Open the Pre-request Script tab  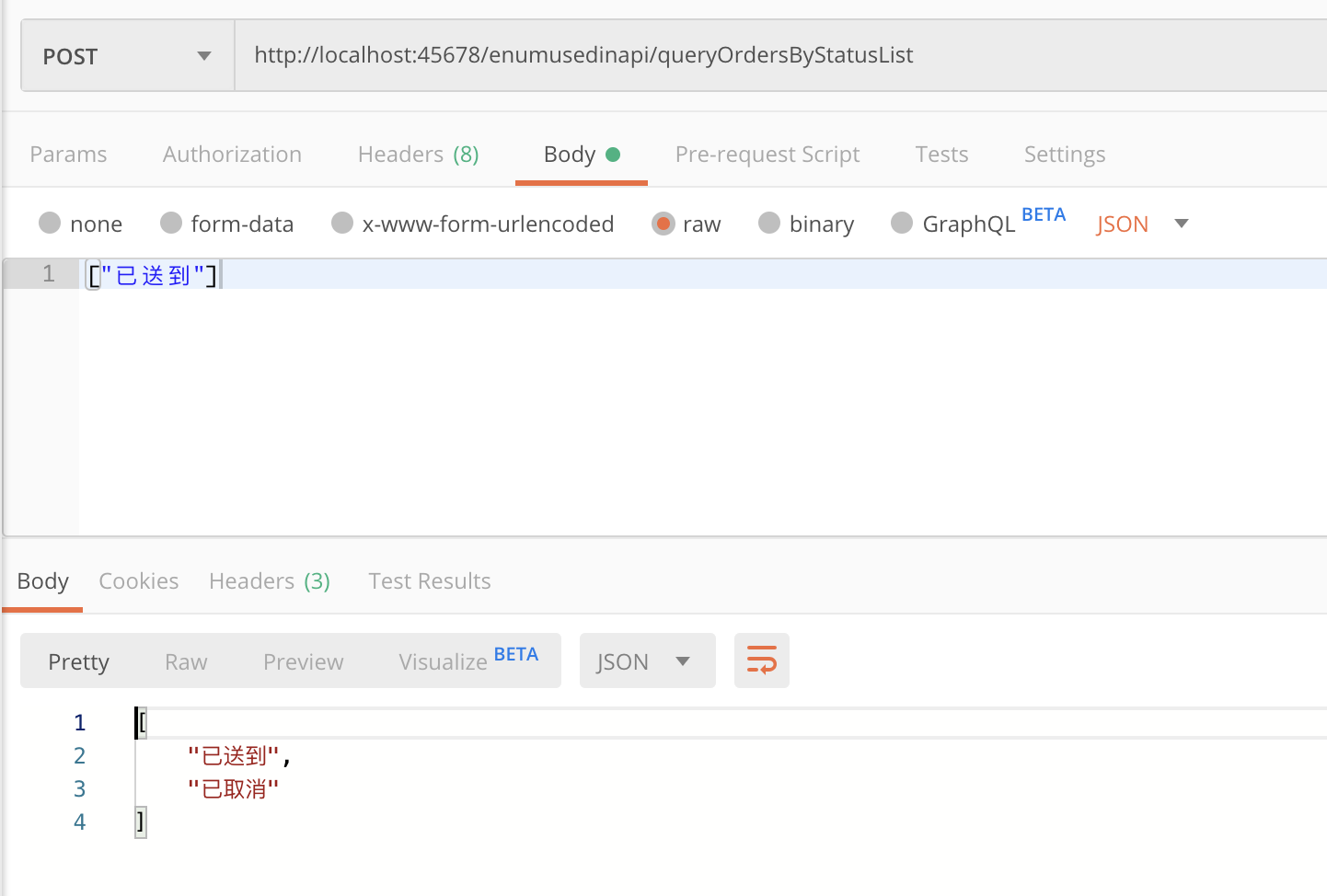[x=767, y=155]
